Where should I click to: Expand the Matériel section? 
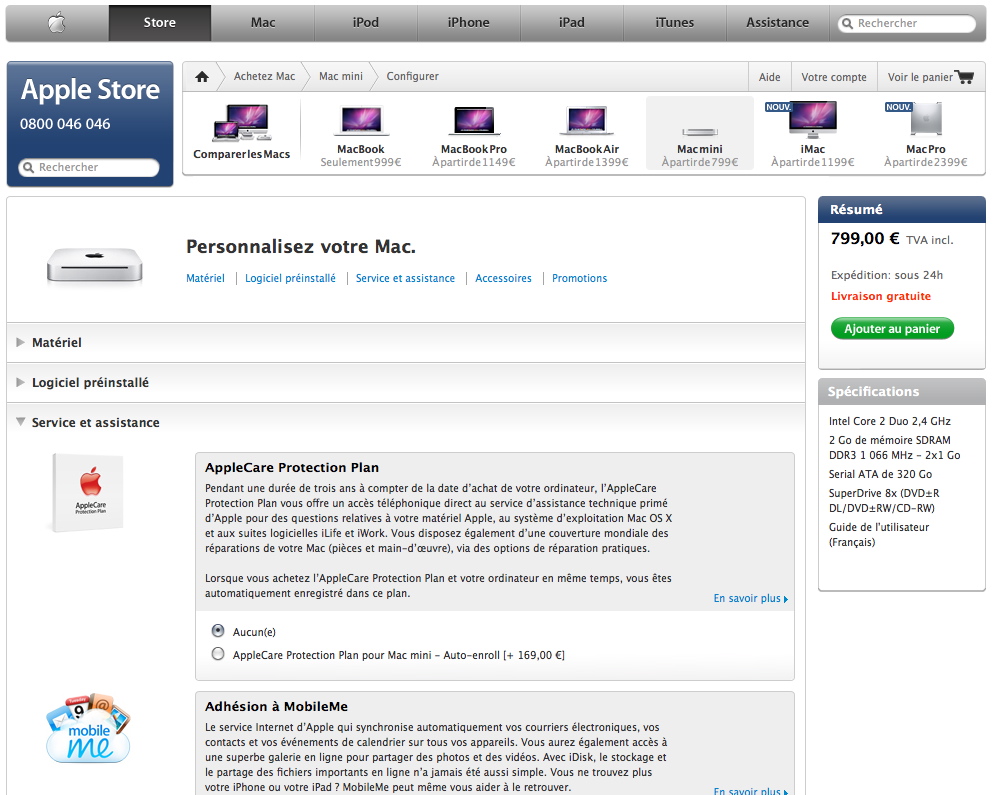pyautogui.click(x=20, y=342)
